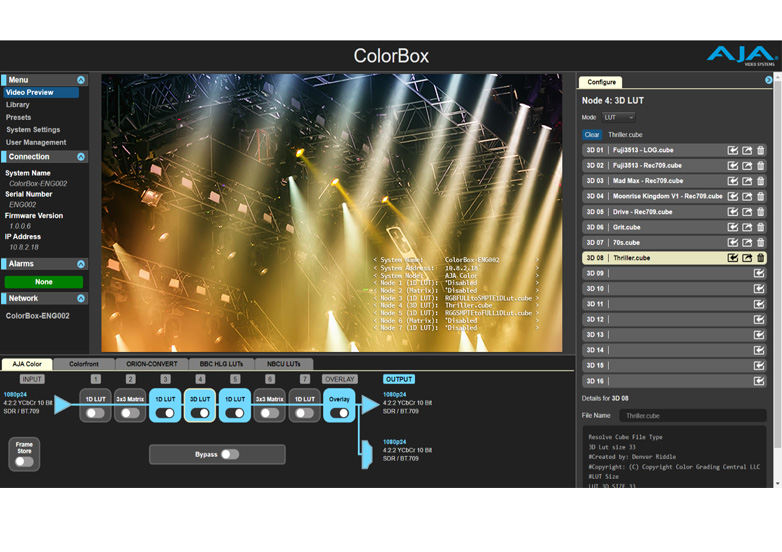The image size is (782, 552).
Task: Export the 3D 02 Fuji3513 - Rec709.cube LUT
Action: pyautogui.click(x=747, y=166)
